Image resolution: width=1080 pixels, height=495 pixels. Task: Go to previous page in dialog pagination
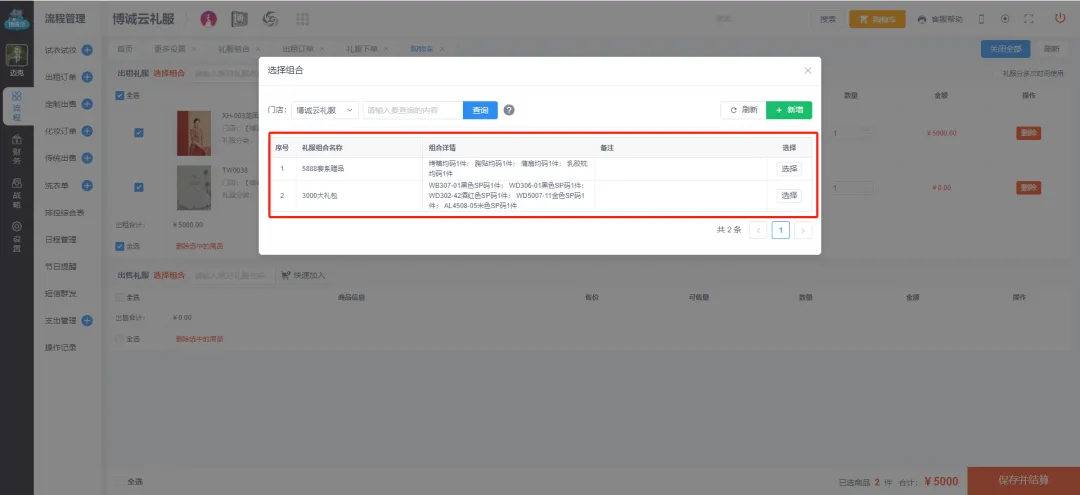(x=758, y=230)
